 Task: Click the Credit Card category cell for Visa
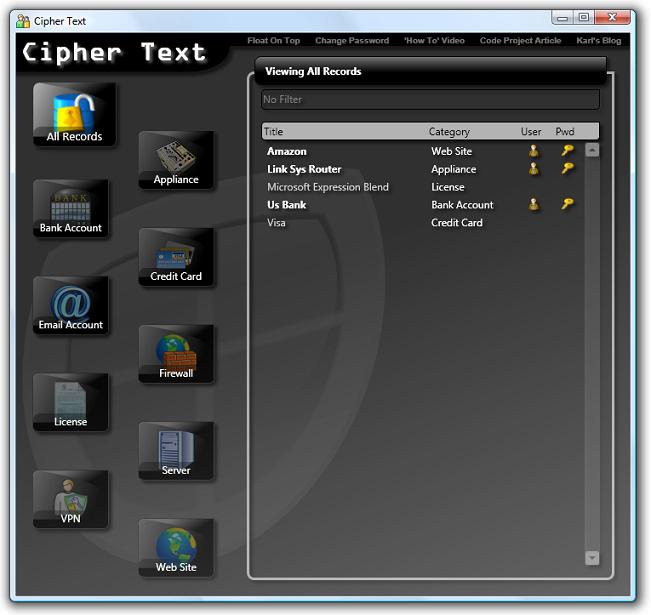tap(457, 223)
